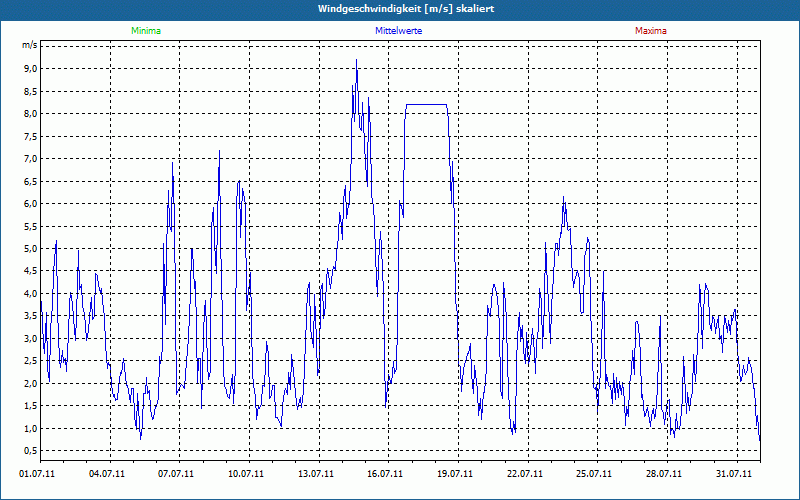This screenshot has width=800, height=500.
Task: Click the chart title Windgeschwindigkeit [m/s] skaliert
Action: (406, 9)
